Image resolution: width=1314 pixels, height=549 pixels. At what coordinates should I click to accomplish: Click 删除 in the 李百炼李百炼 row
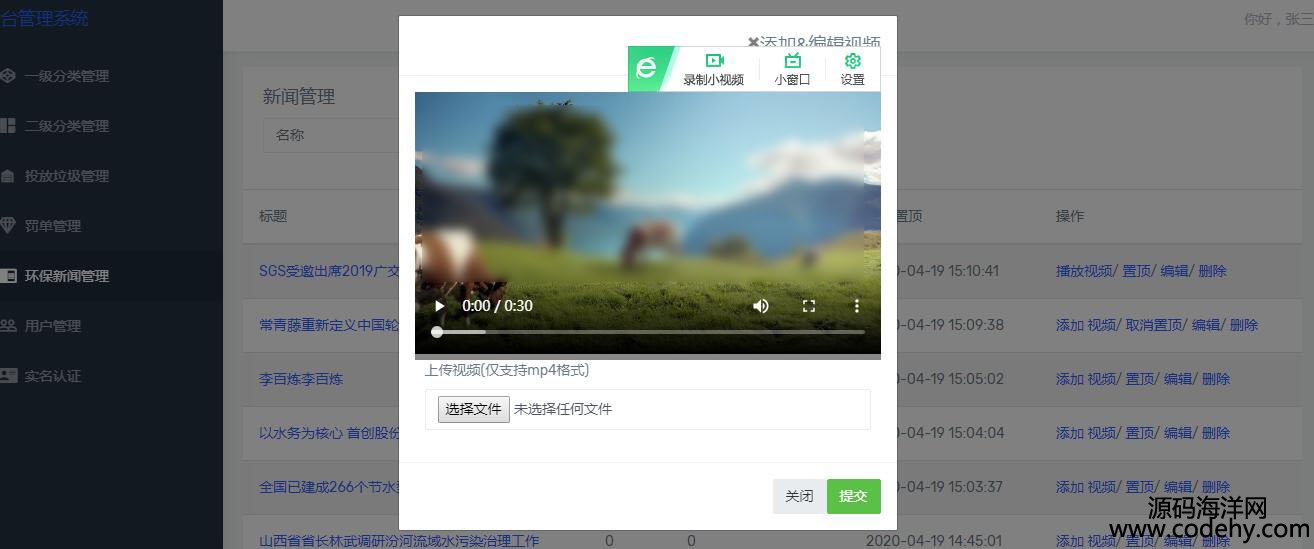pyautogui.click(x=1216, y=379)
